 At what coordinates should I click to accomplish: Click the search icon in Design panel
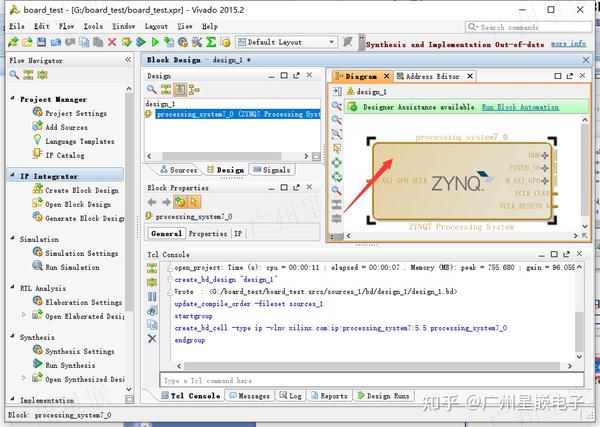click(152, 89)
